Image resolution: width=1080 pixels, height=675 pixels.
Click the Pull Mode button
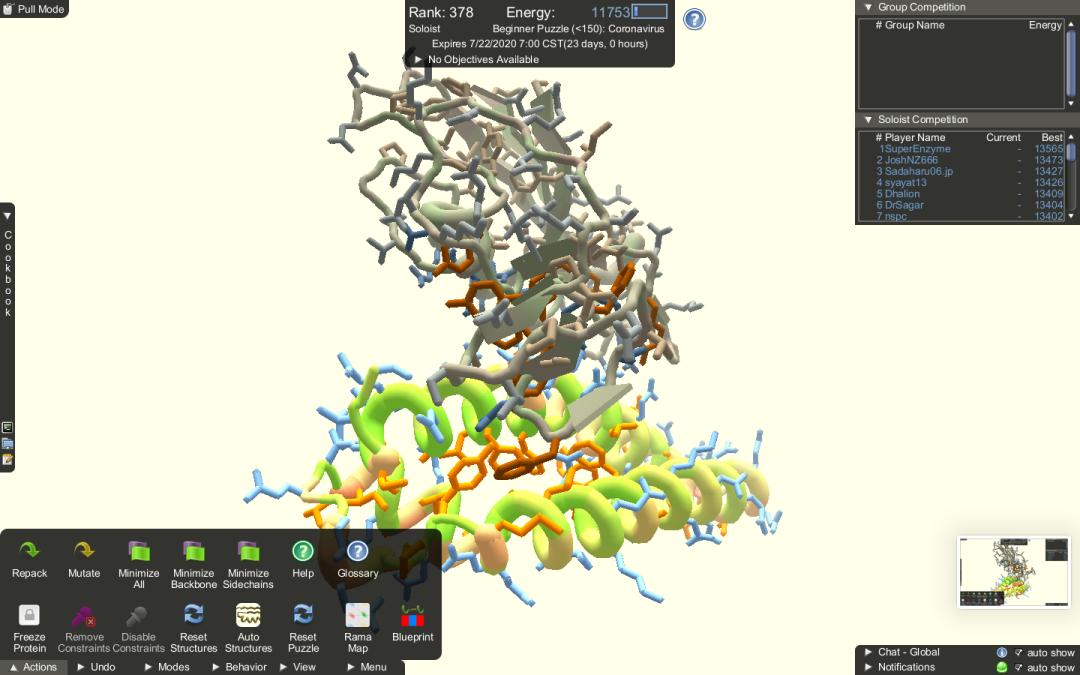pos(34,9)
